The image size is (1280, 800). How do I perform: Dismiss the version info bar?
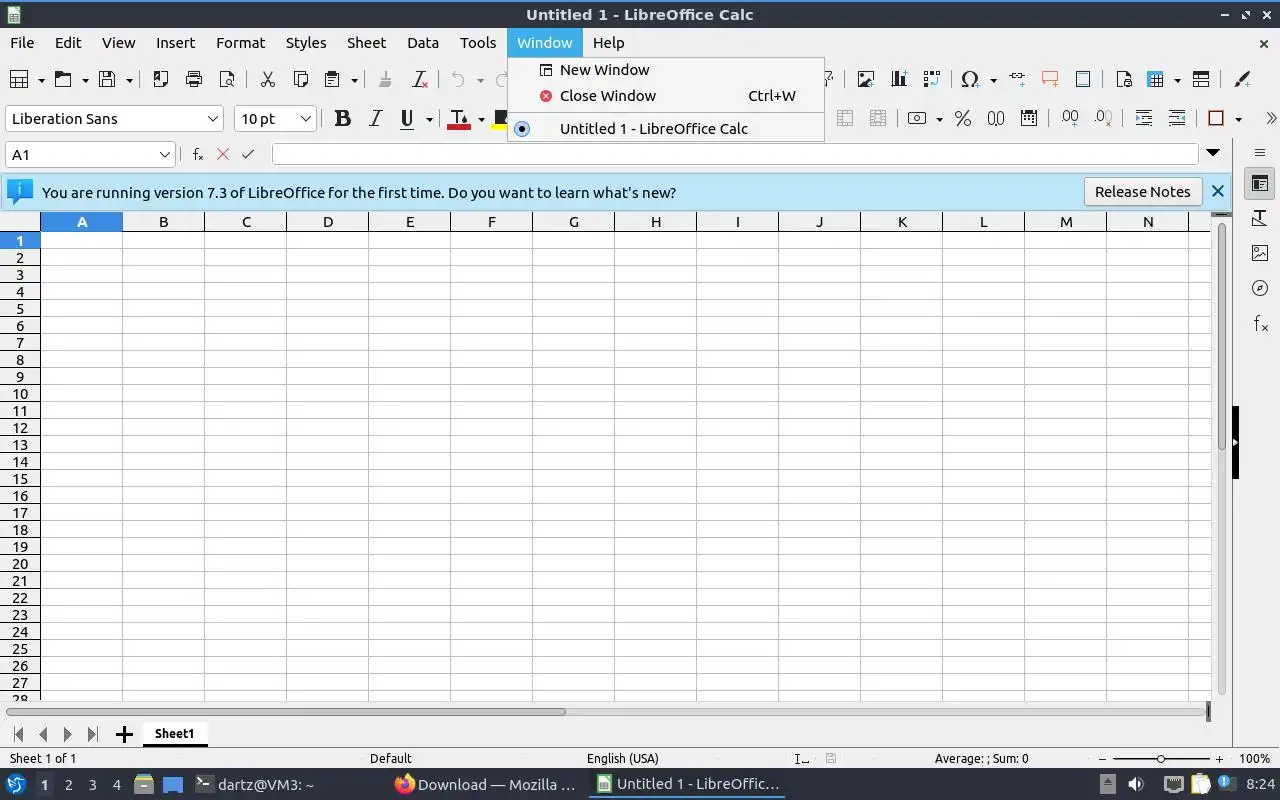click(1217, 191)
